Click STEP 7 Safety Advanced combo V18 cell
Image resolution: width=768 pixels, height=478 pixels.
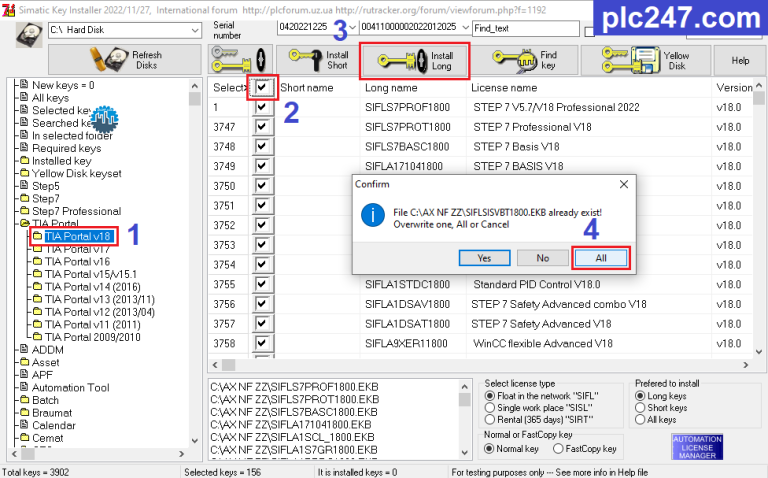point(558,304)
